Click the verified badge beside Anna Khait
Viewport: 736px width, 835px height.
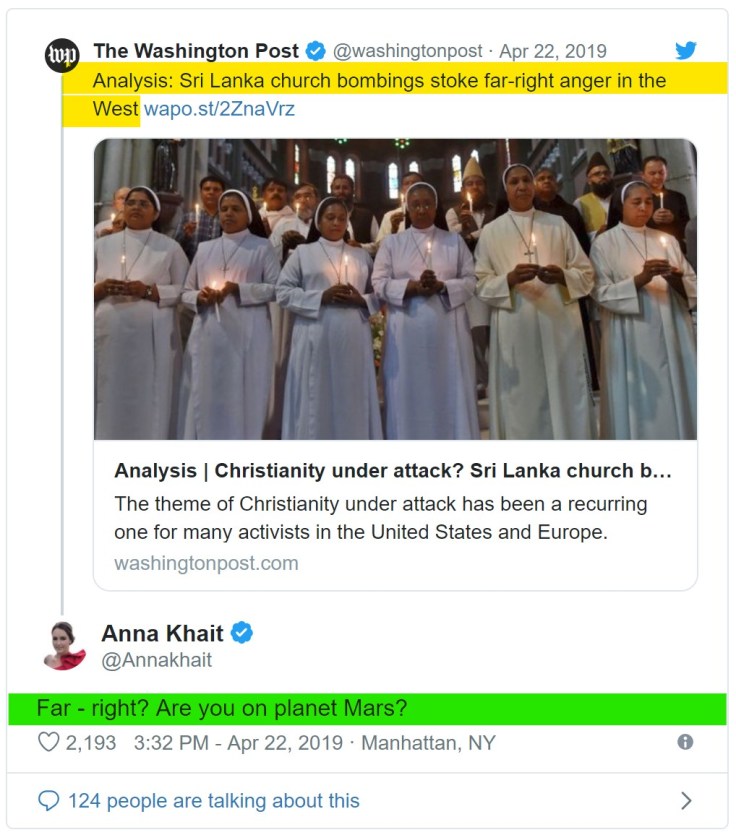[241, 632]
